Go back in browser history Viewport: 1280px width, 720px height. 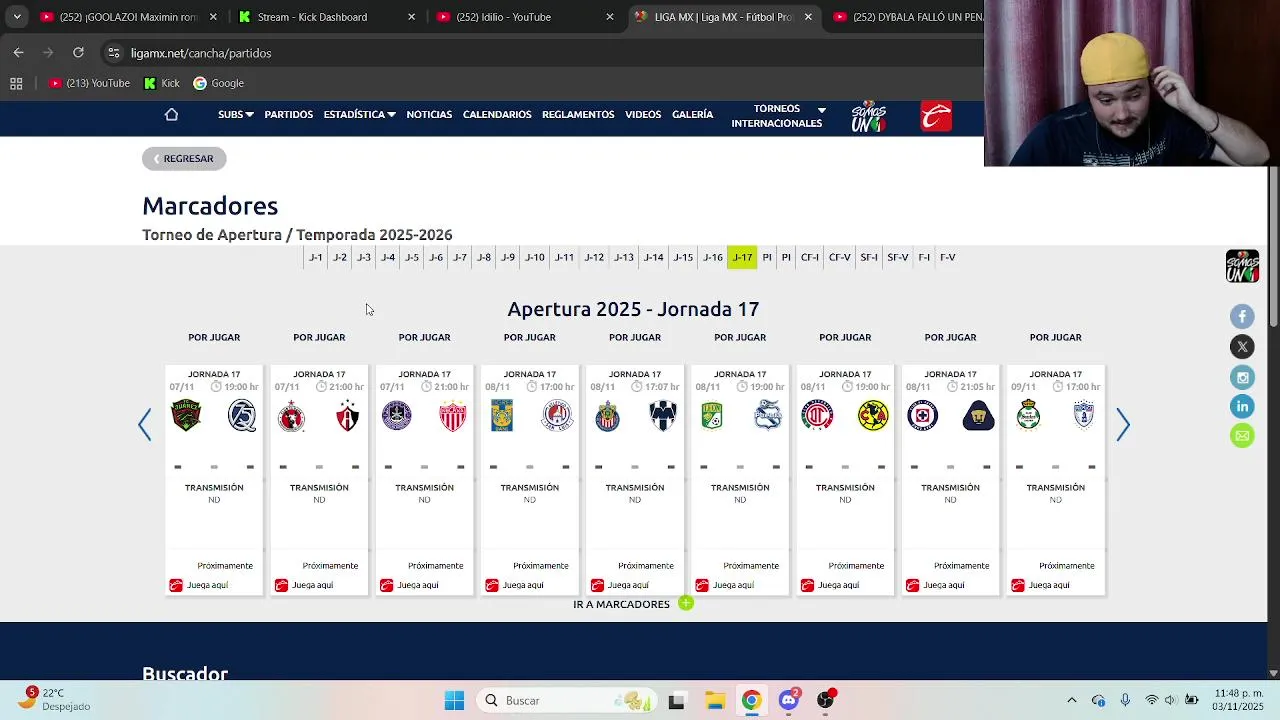(x=19, y=53)
